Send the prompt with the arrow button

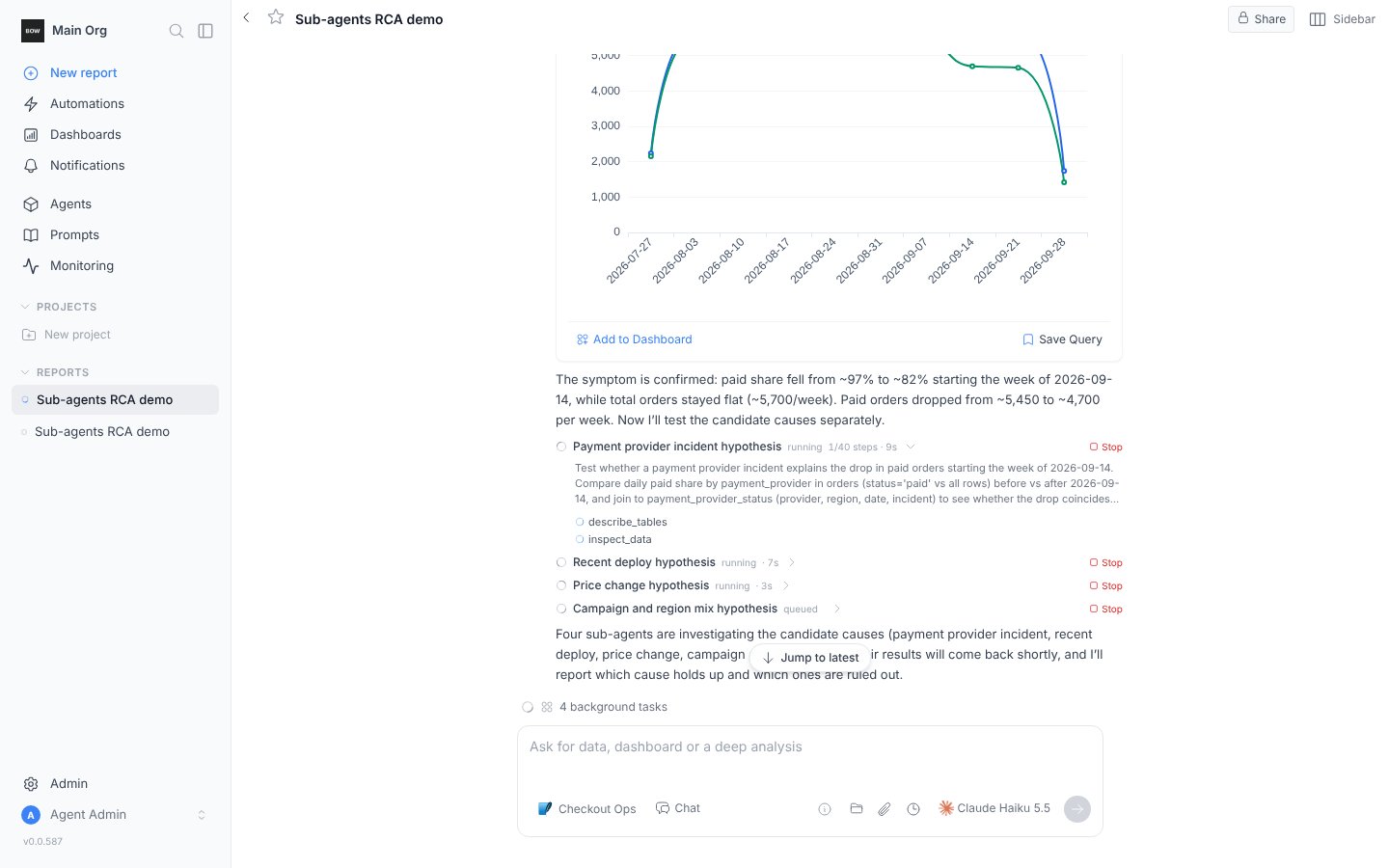1077,809
